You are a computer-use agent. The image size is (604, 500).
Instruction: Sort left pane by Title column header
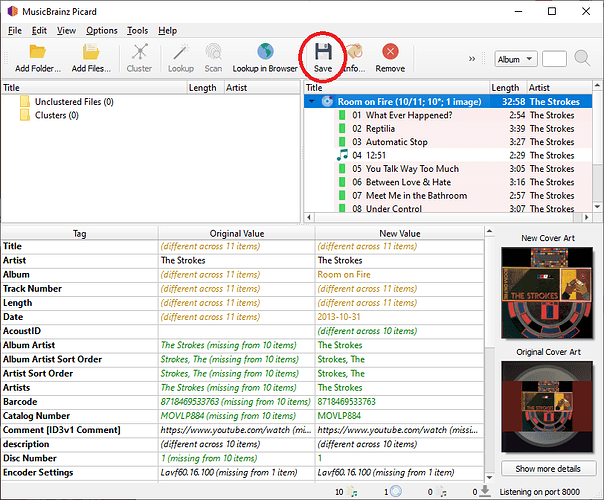point(94,88)
